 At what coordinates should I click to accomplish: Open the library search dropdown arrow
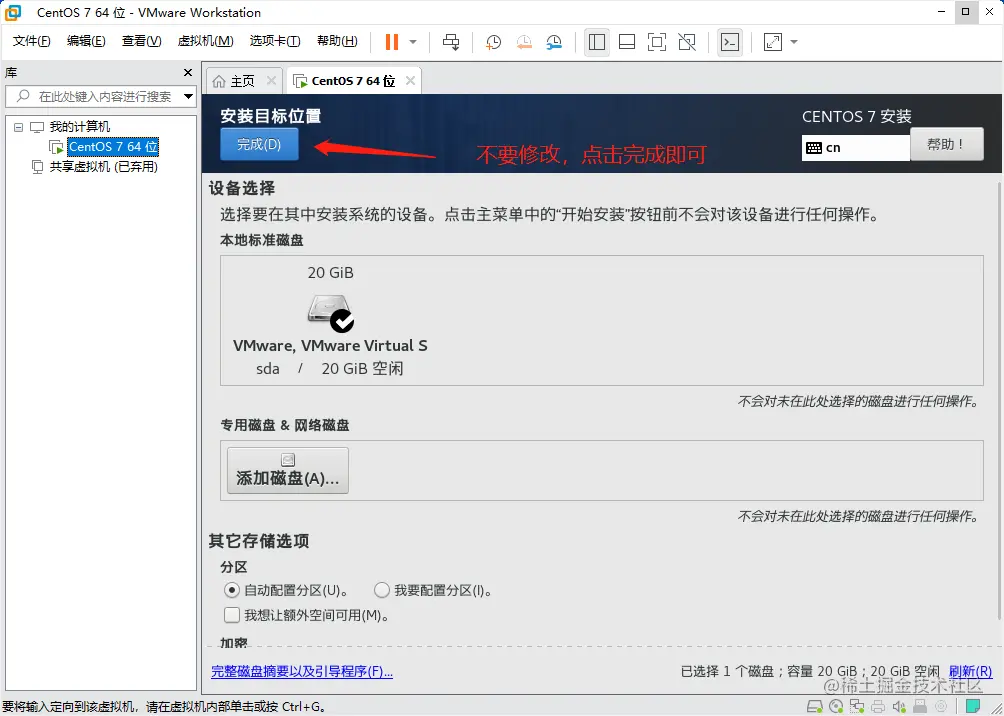(188, 97)
